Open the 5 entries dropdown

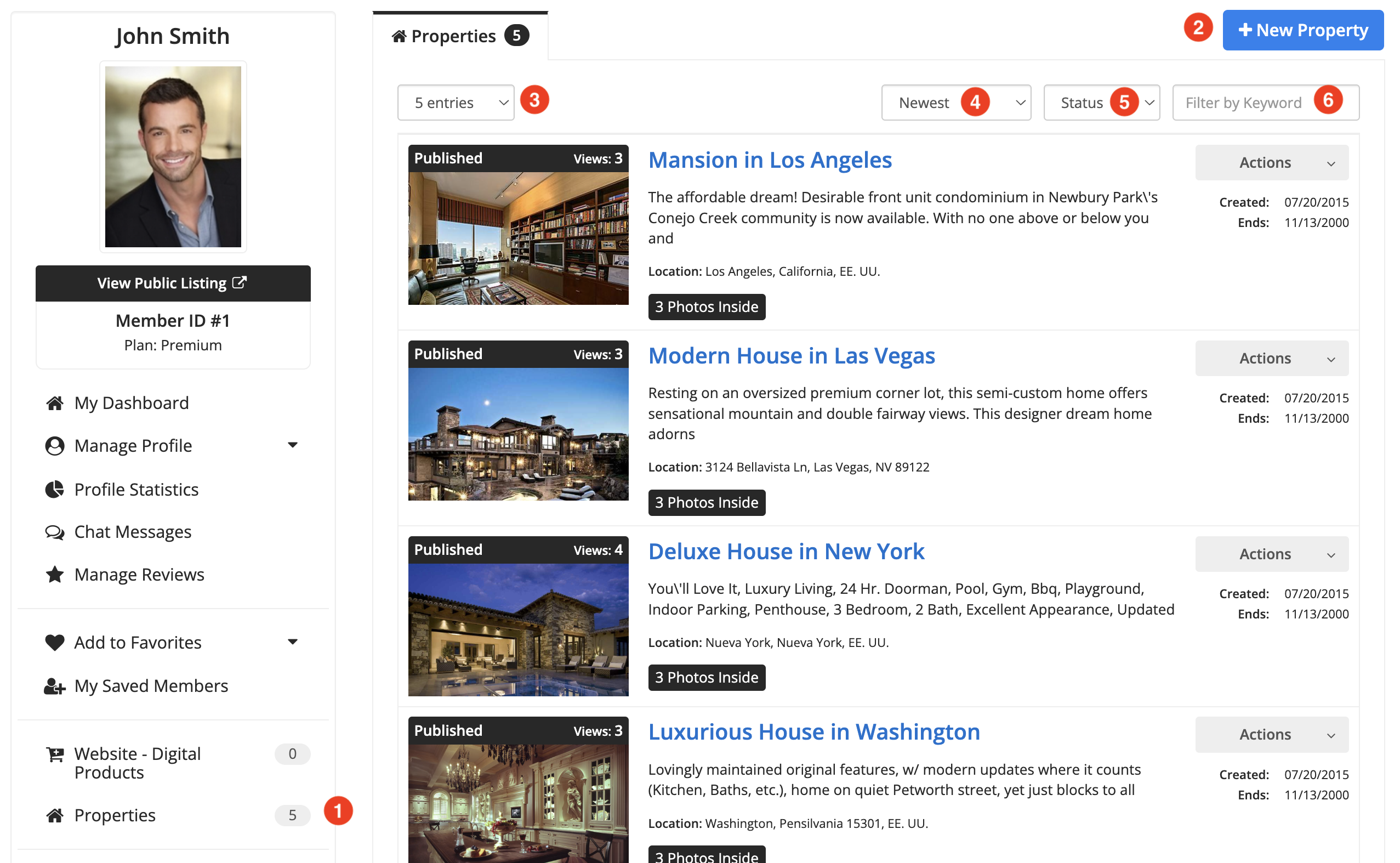click(x=456, y=103)
